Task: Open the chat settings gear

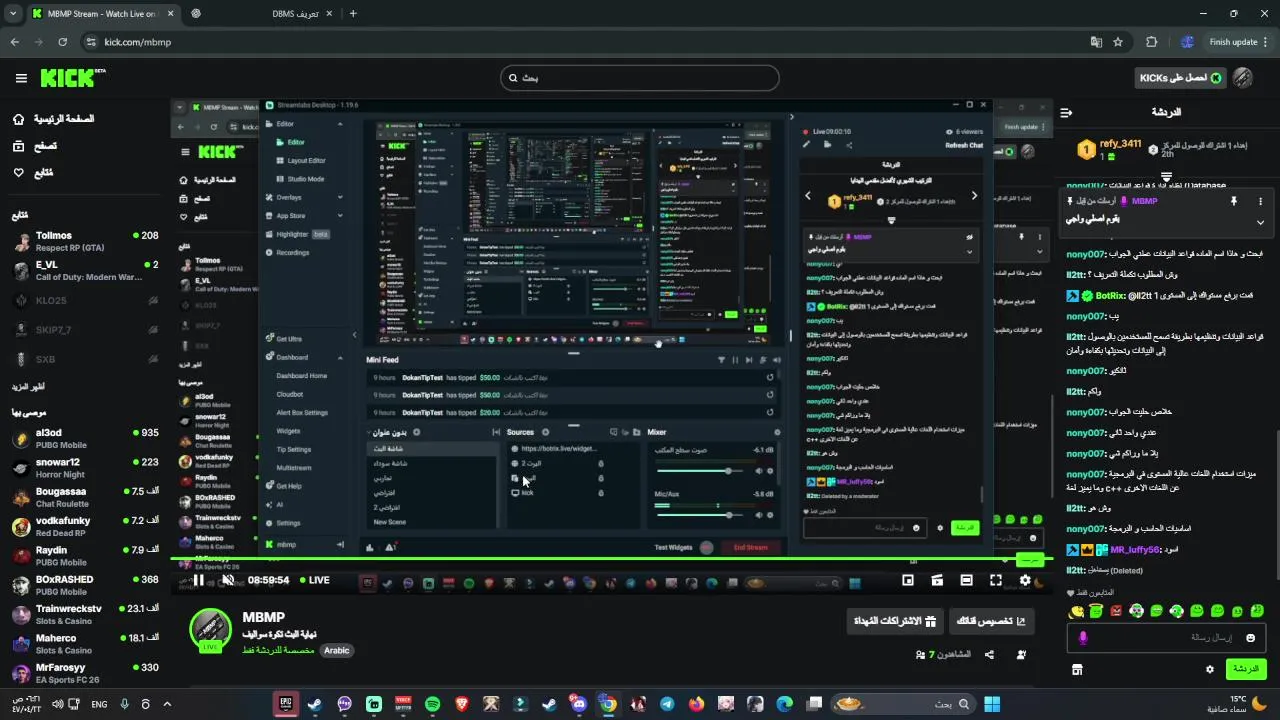Action: pos(1209,669)
